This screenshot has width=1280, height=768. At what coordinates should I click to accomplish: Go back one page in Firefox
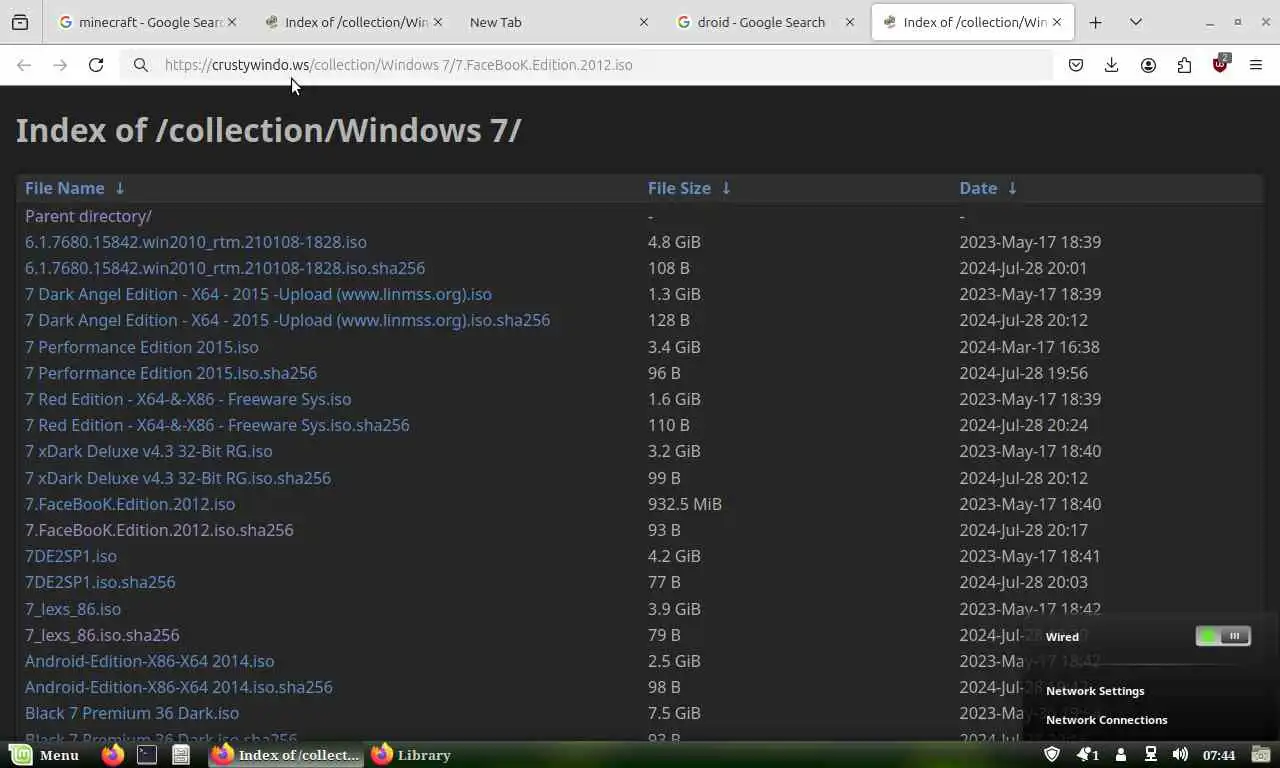point(24,65)
